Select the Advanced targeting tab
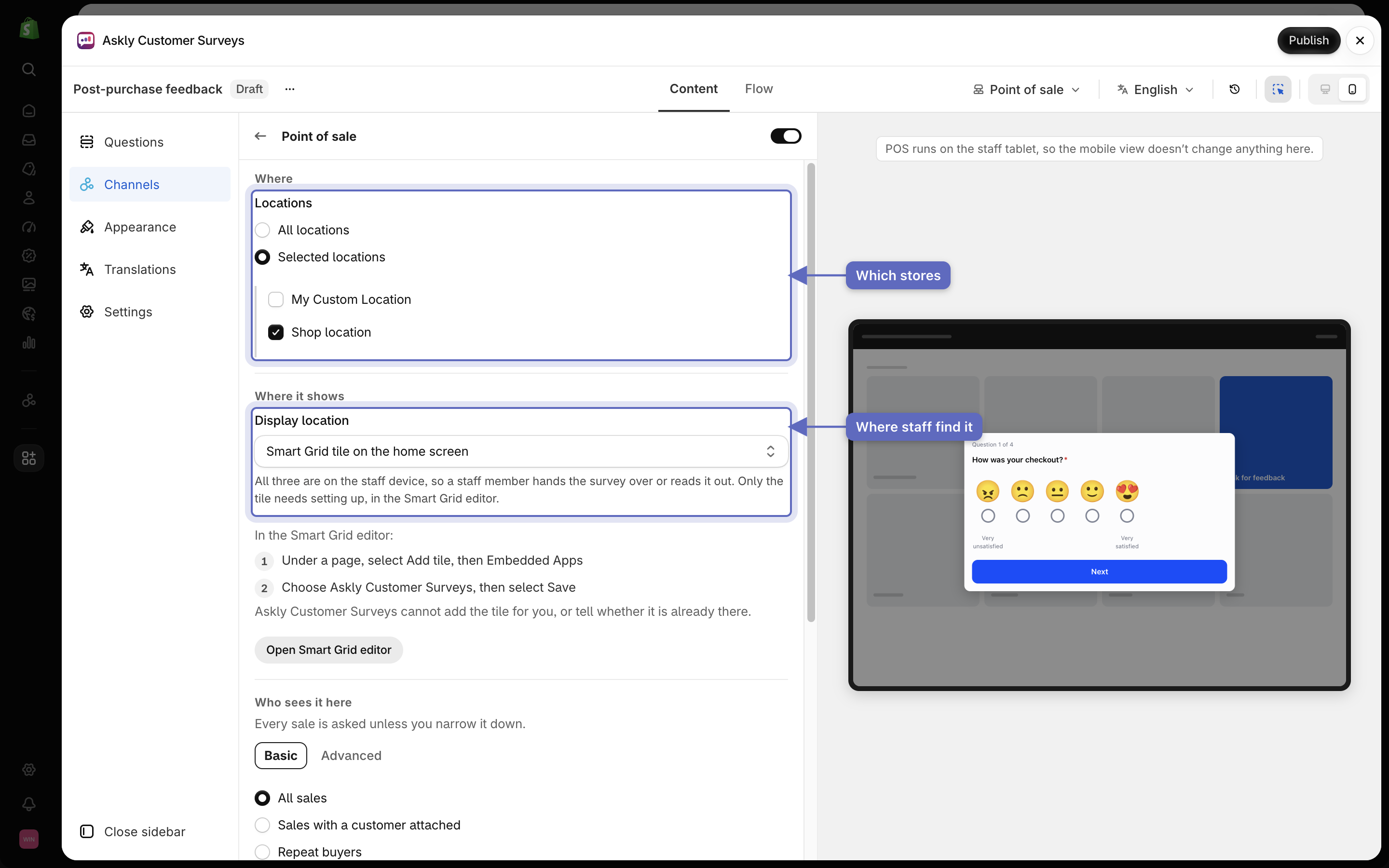1389x868 pixels. pos(351,756)
